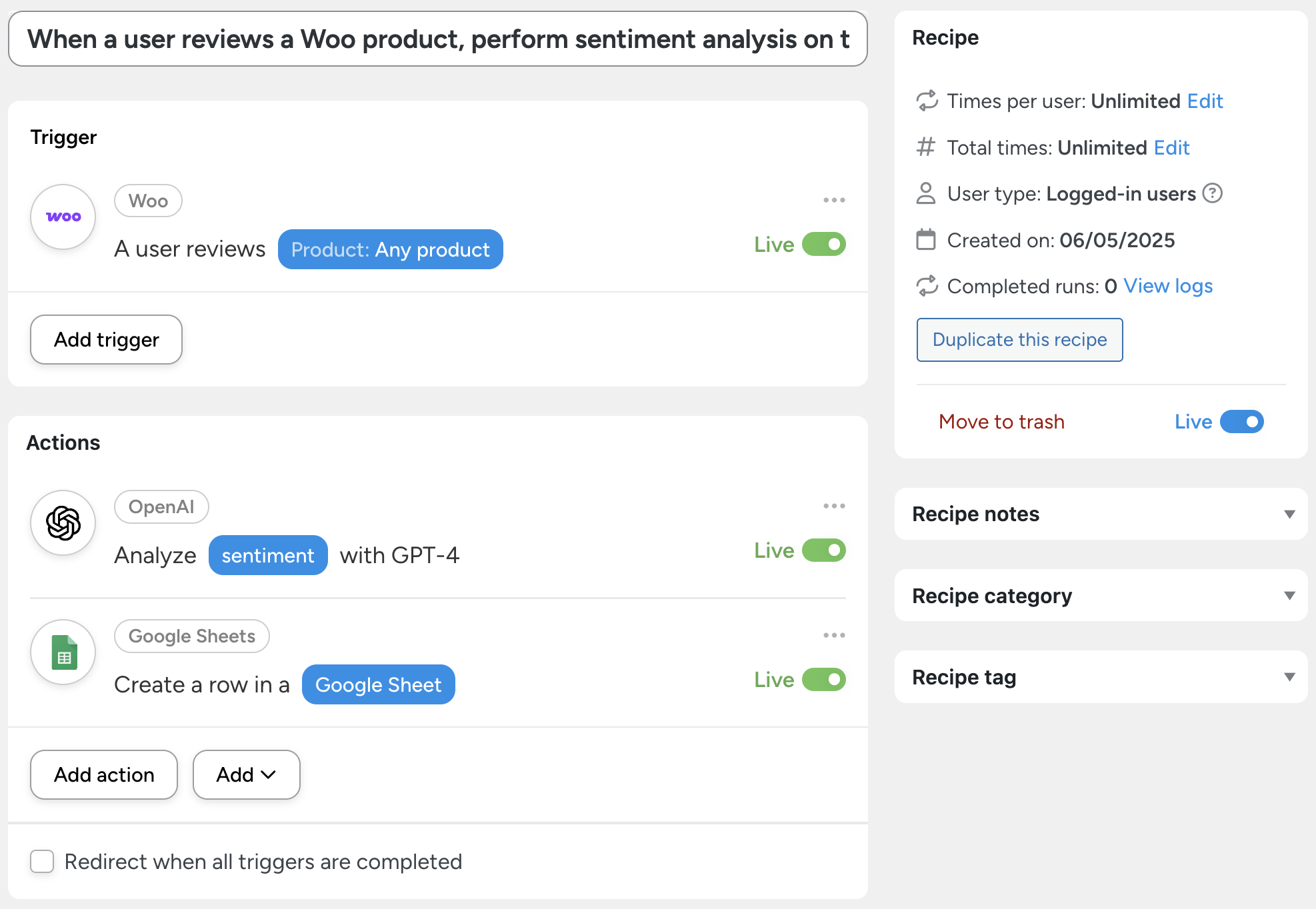Turn off the recipe Live toggle
The height and width of the screenshot is (909, 1316).
pos(1241,422)
